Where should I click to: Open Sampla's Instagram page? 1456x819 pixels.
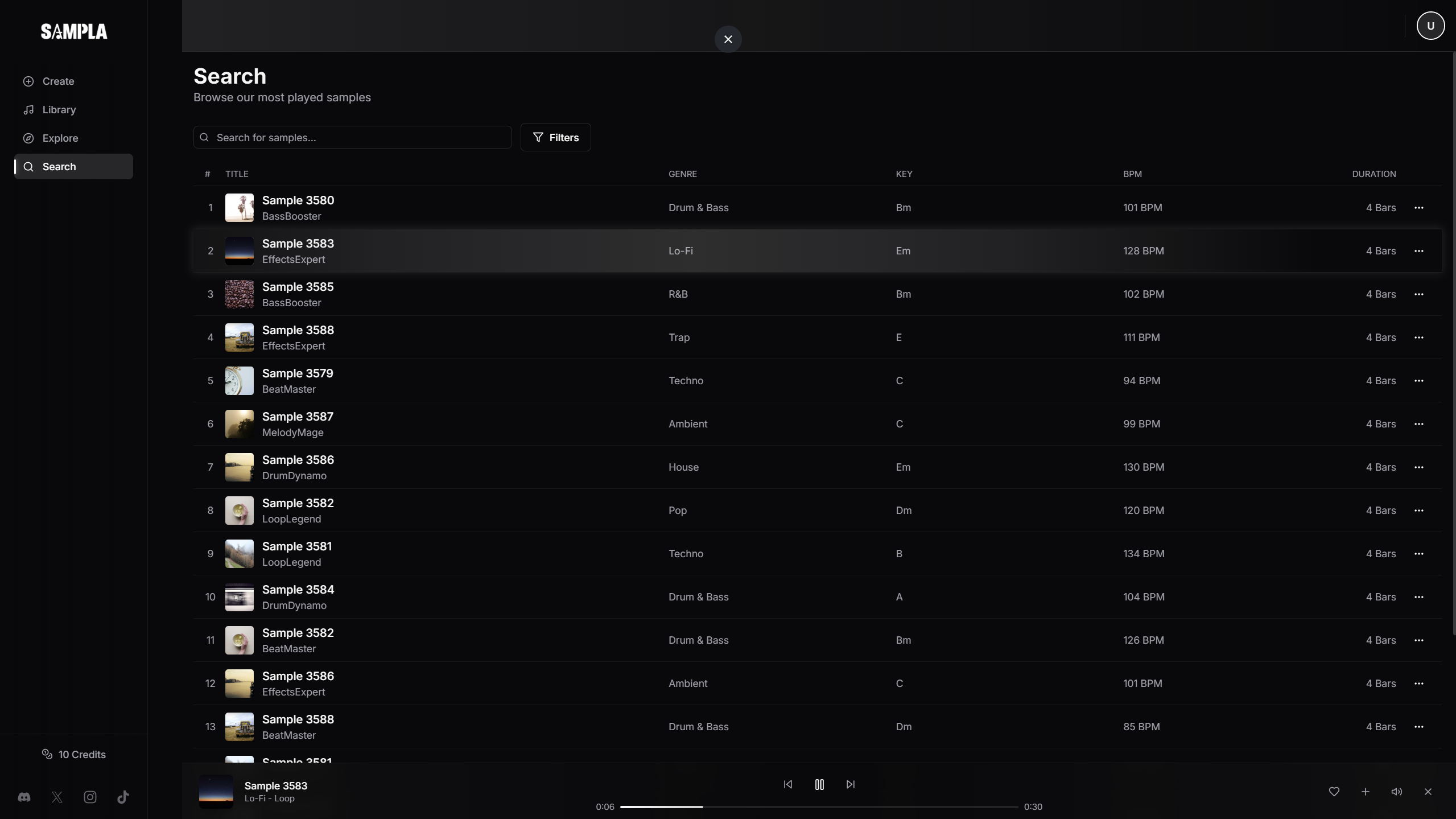coord(89,797)
